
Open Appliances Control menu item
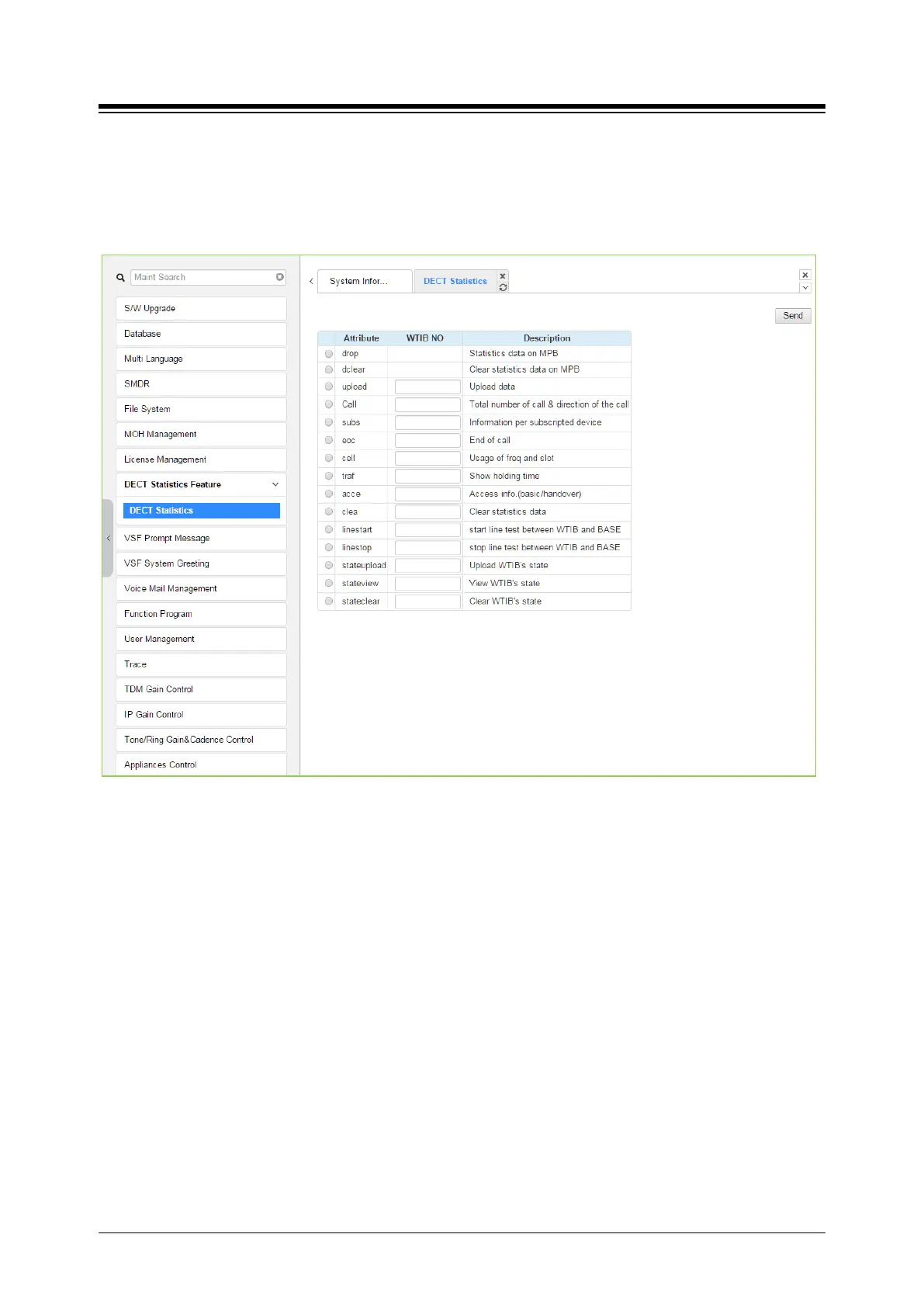(201, 764)
